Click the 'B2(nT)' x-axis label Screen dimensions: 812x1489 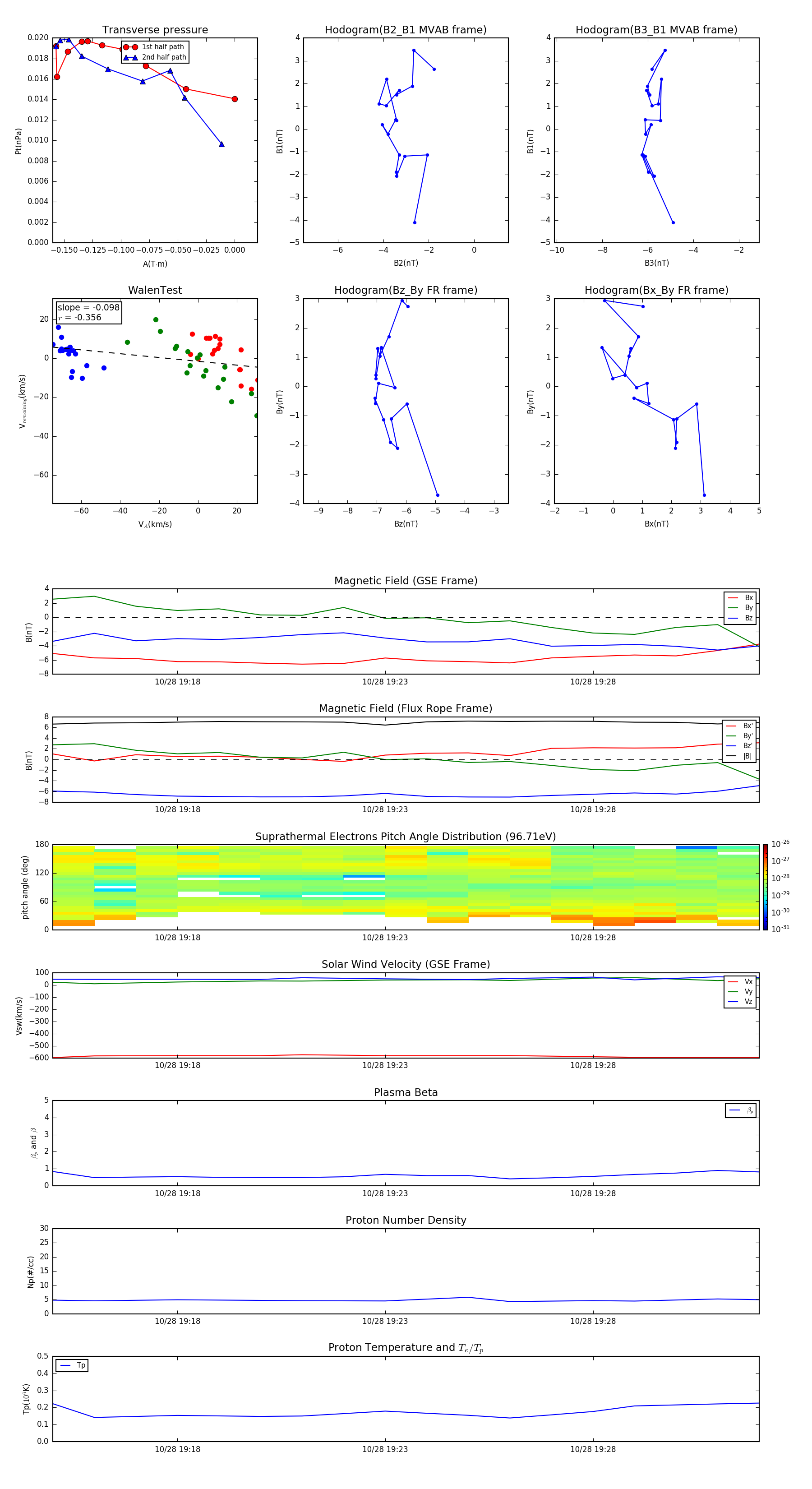(x=406, y=263)
